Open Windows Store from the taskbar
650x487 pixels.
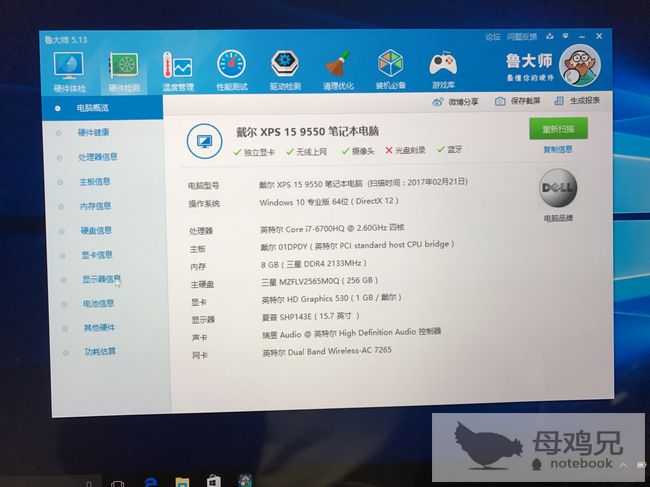tap(213, 481)
